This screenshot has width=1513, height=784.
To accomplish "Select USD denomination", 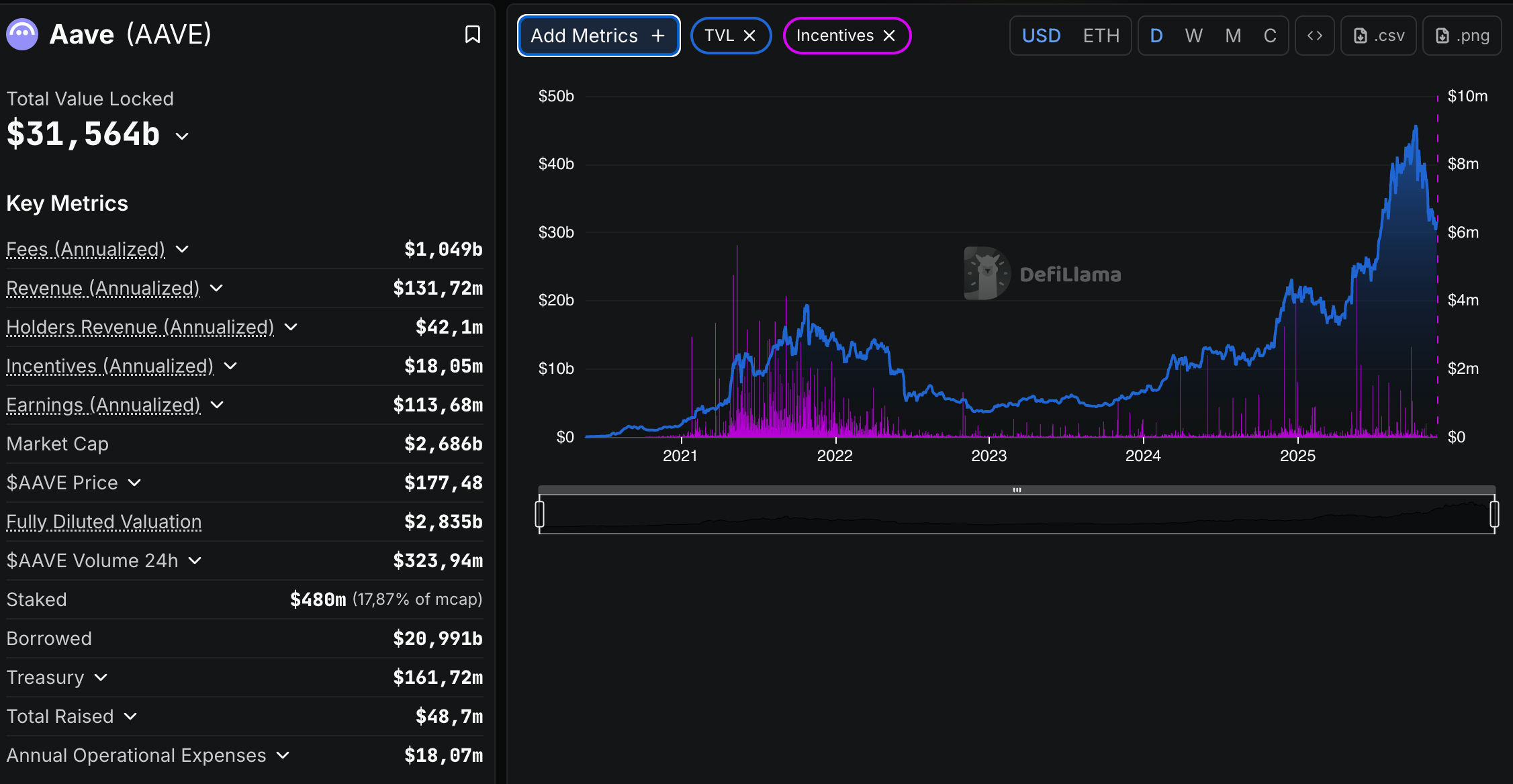I will 1041,36.
